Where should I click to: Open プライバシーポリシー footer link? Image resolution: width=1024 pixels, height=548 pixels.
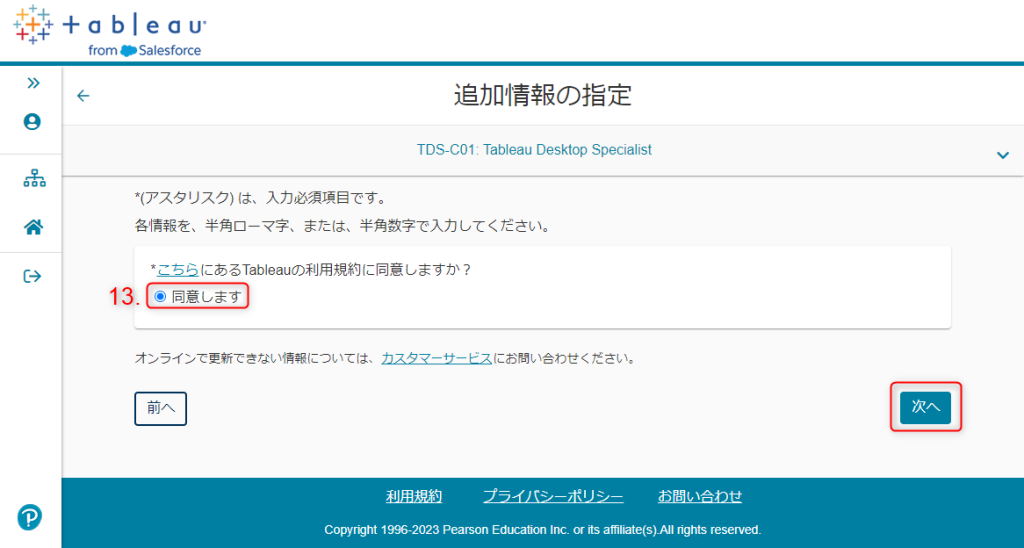pos(553,496)
